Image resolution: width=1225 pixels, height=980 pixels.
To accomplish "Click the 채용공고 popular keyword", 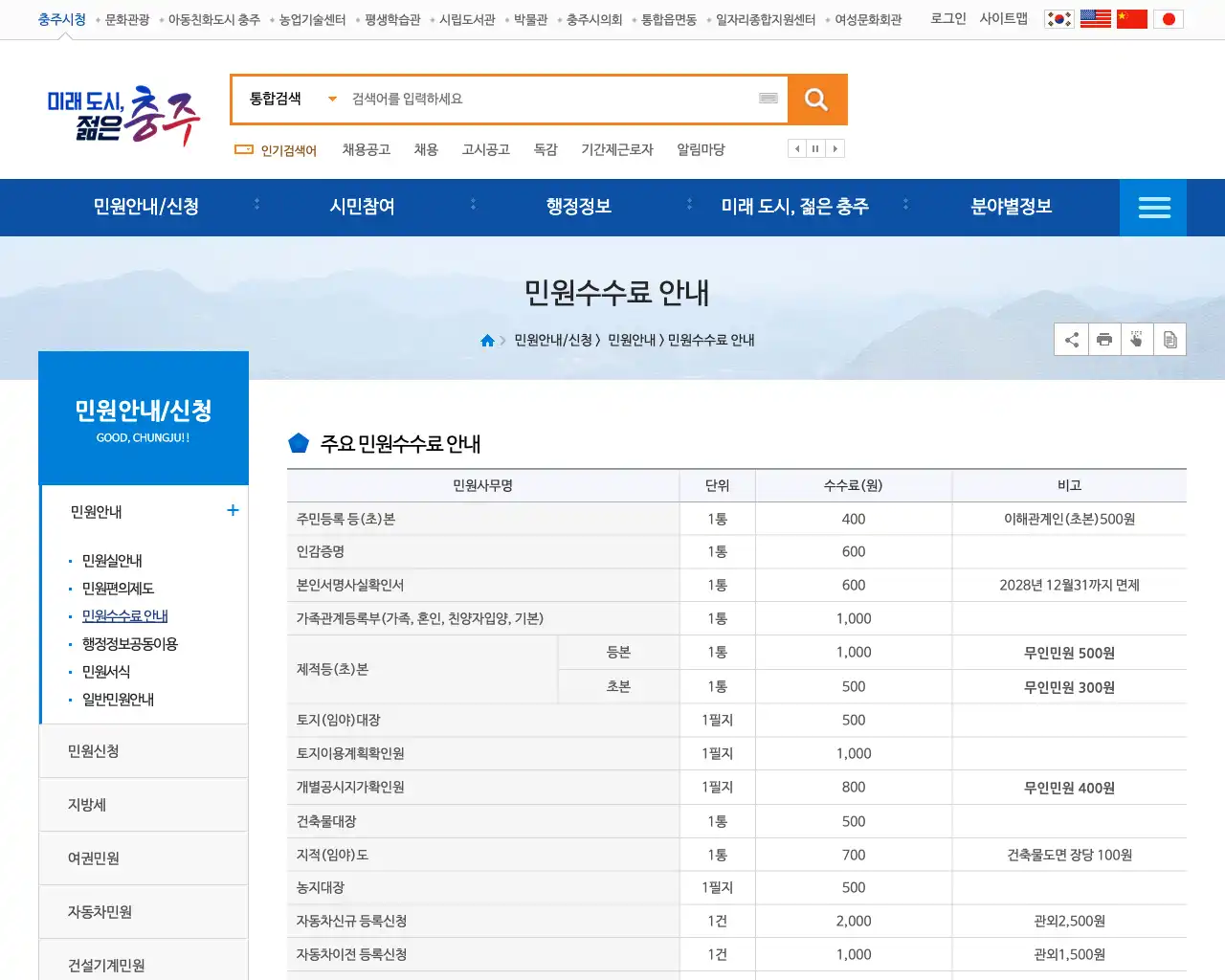I will 367,149.
